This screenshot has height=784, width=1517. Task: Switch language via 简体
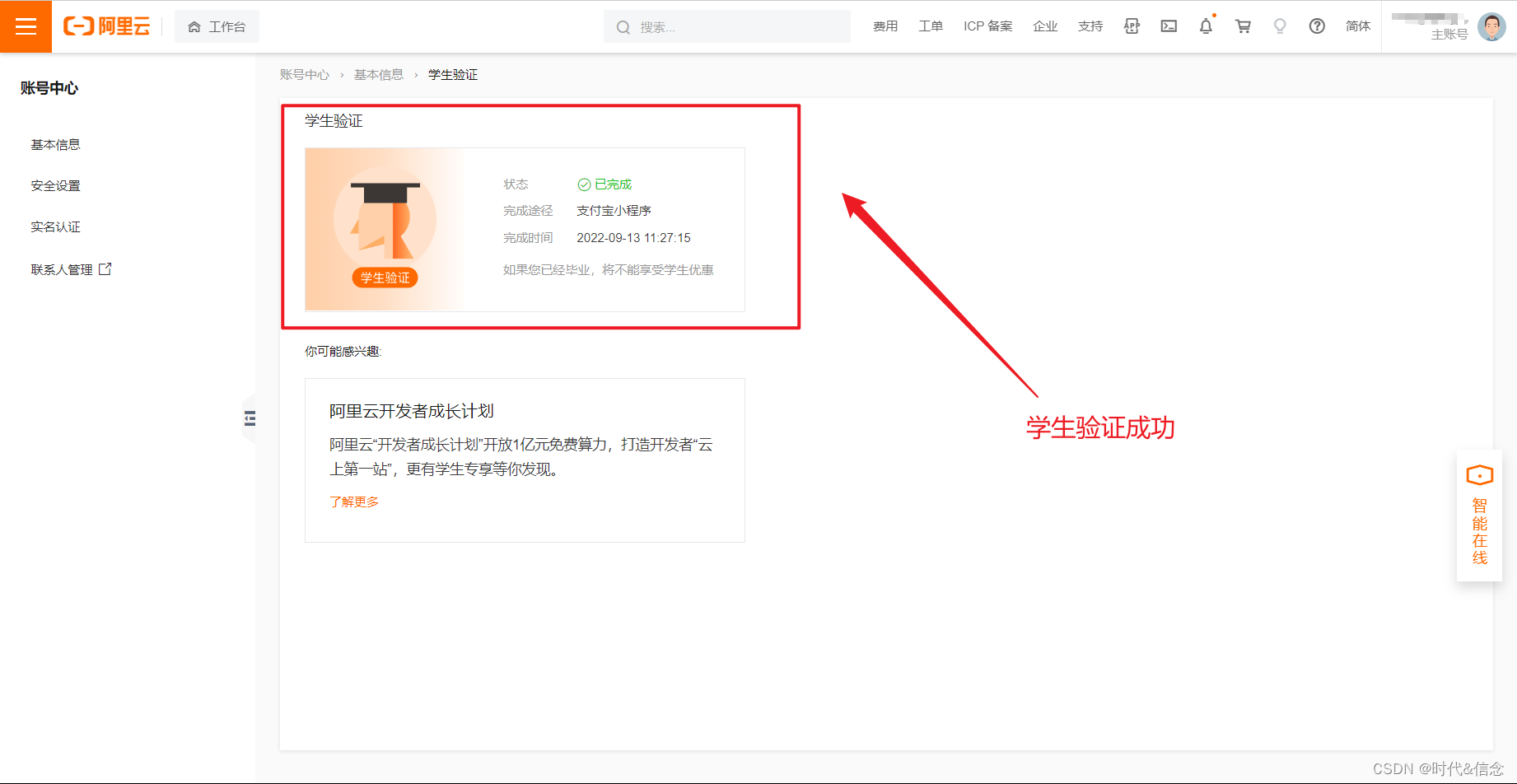(1358, 26)
